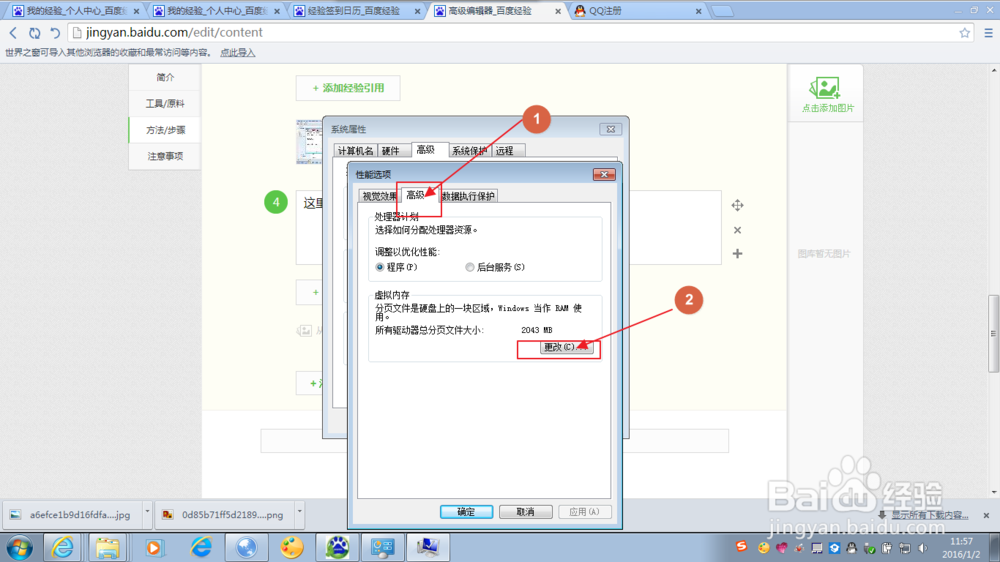Screen dimensions: 1000x562
Task: Open the system properties taskbar icon
Action: click(x=427, y=547)
